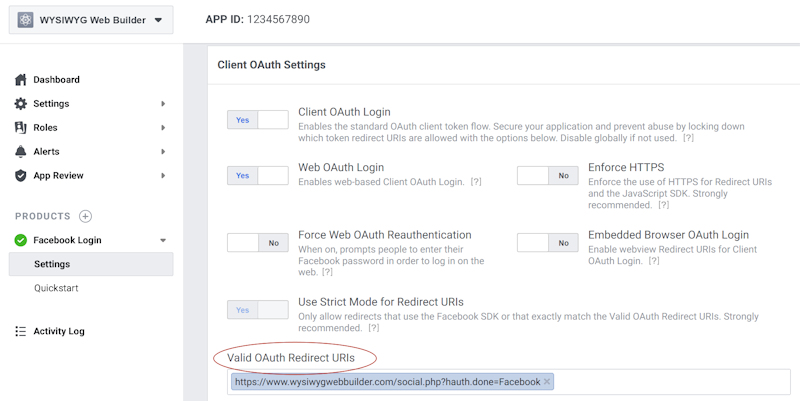Viewport: 800px width, 401px height.
Task: Click the WYSIWYG Web Builder app atom icon
Action: pyautogui.click(x=25, y=20)
